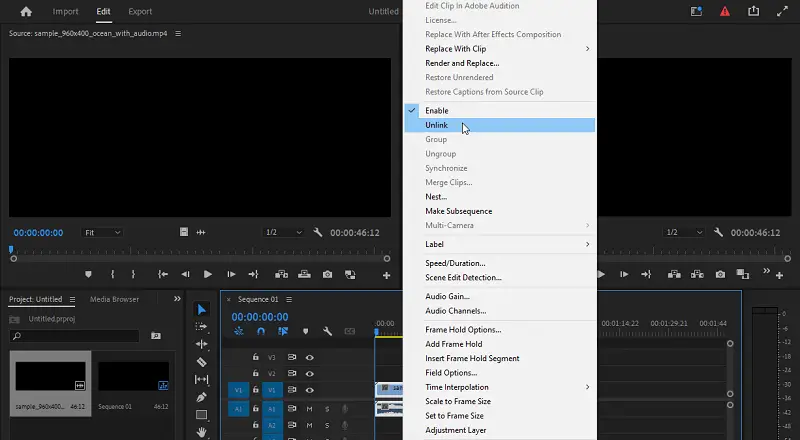This screenshot has width=800, height=440.
Task: Go to Out point in Source monitor
Action: coord(253,275)
